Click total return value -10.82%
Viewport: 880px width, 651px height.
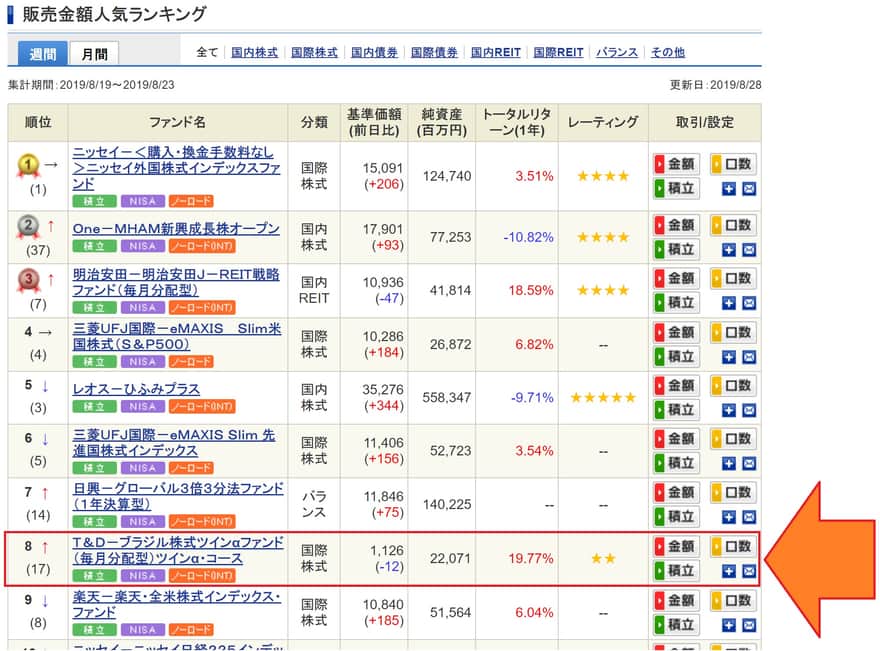528,237
